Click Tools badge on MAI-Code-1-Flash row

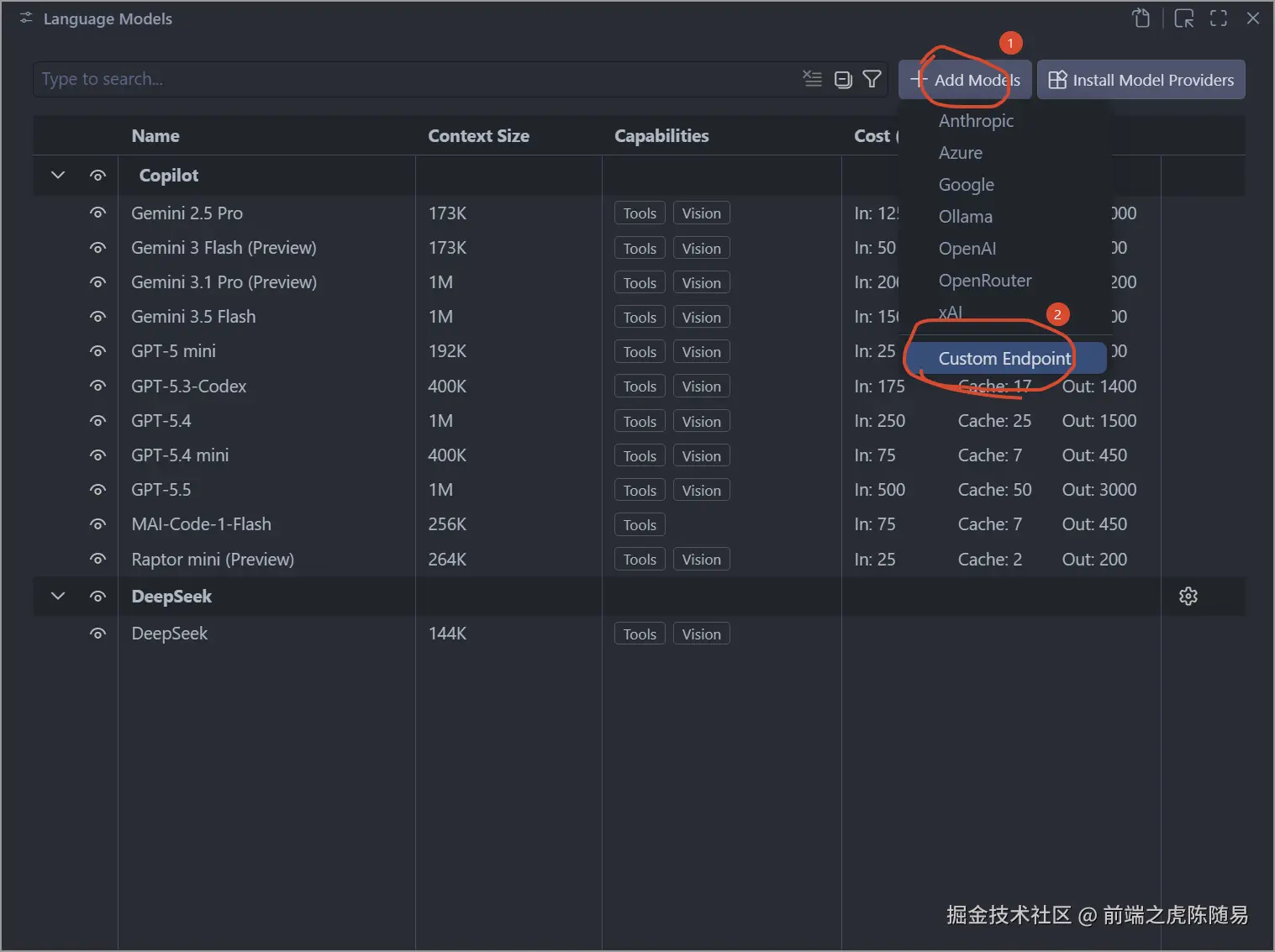(640, 525)
